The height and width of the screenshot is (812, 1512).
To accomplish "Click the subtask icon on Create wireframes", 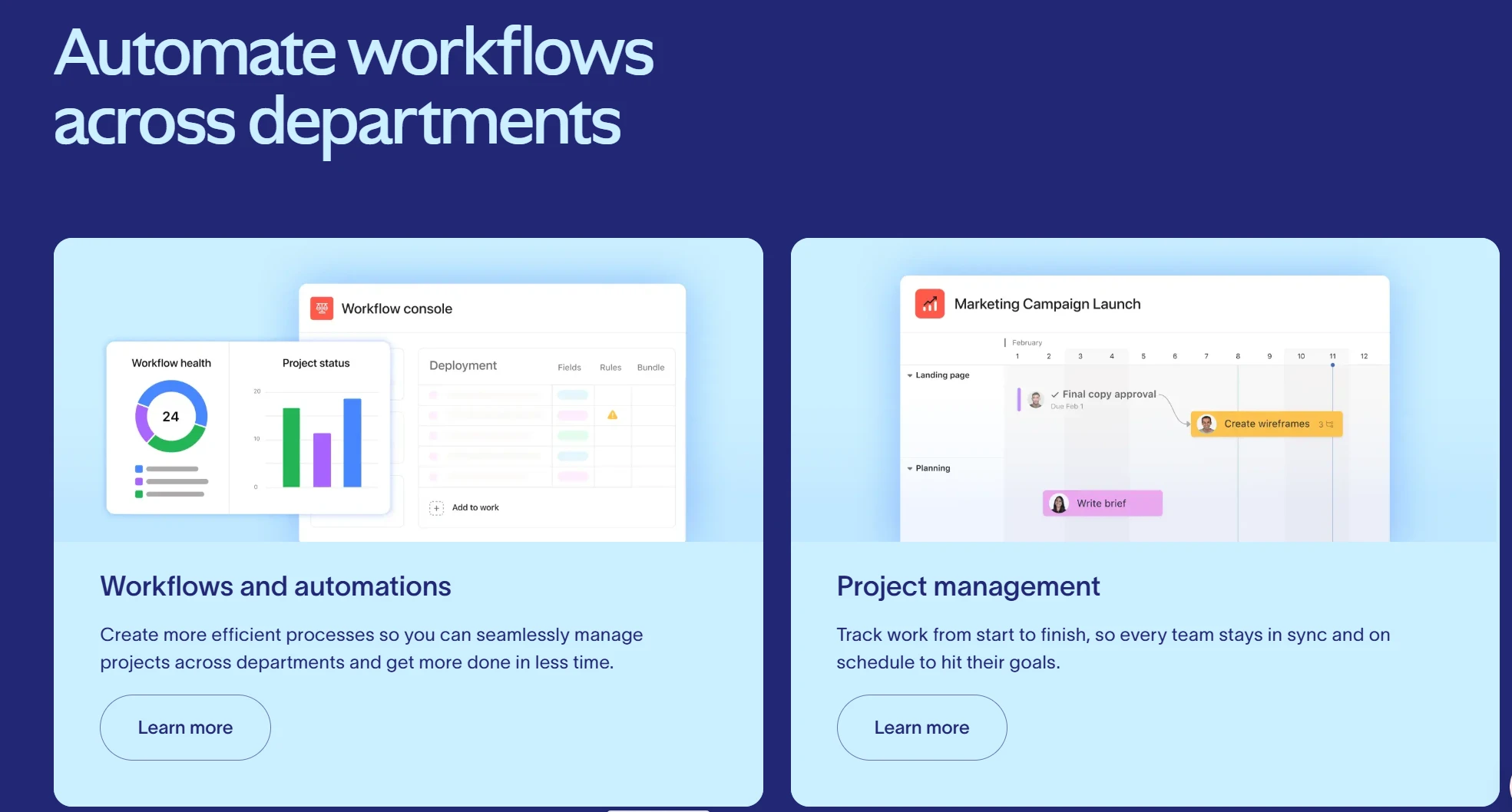I will (x=1329, y=424).
